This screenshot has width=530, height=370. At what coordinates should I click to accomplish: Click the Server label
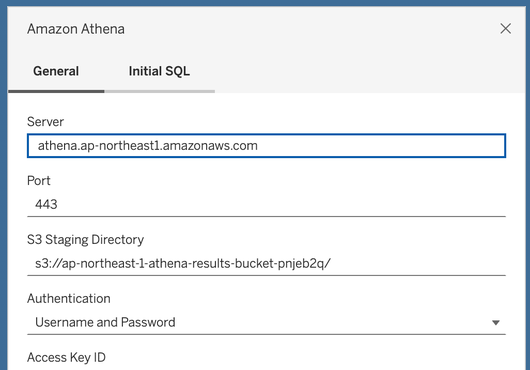(x=45, y=122)
